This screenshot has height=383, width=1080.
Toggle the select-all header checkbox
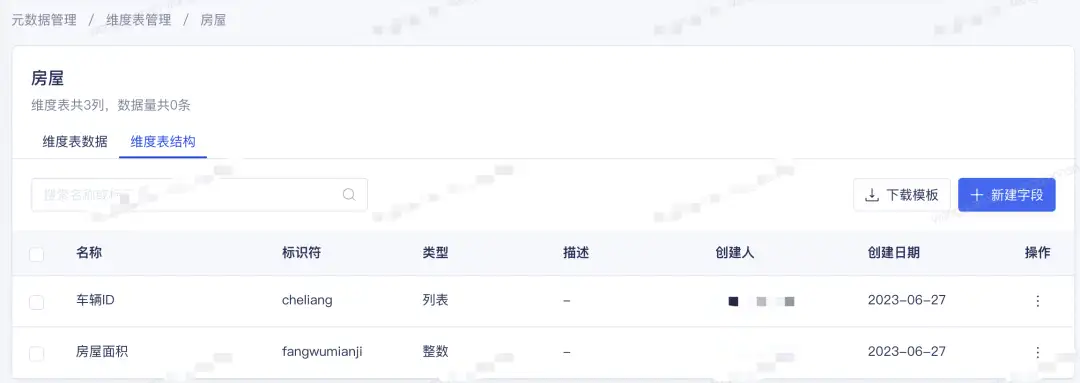[x=37, y=254]
